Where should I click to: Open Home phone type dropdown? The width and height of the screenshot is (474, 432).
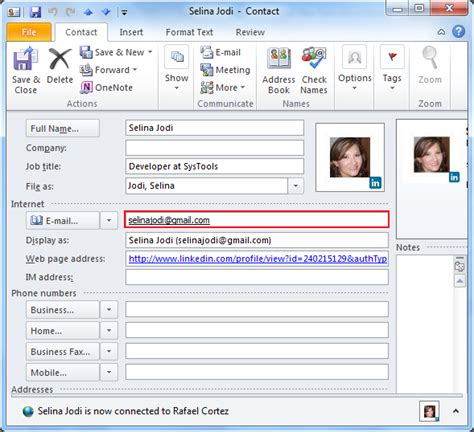[109, 330]
